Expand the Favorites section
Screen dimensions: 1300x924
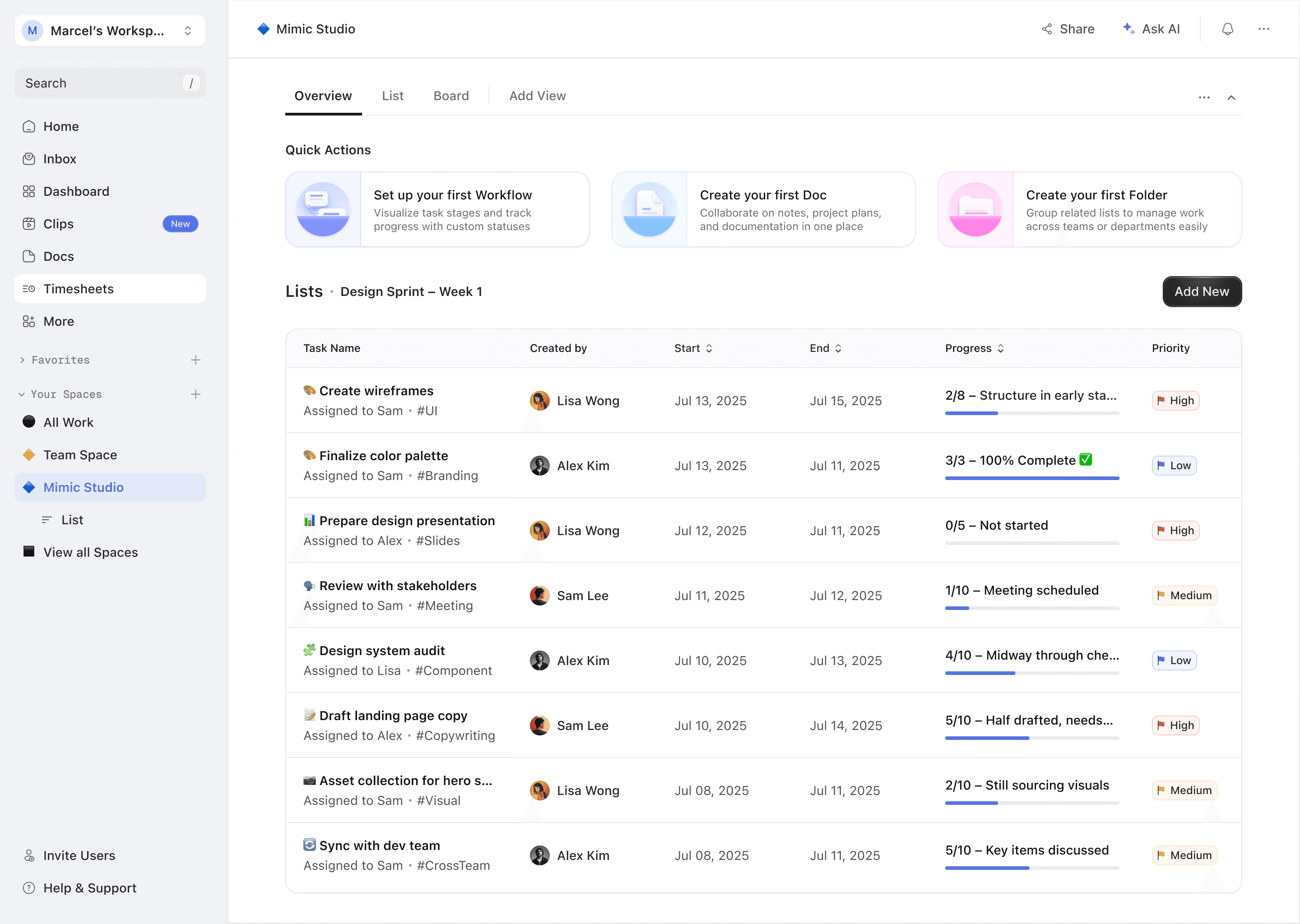pyautogui.click(x=22, y=360)
